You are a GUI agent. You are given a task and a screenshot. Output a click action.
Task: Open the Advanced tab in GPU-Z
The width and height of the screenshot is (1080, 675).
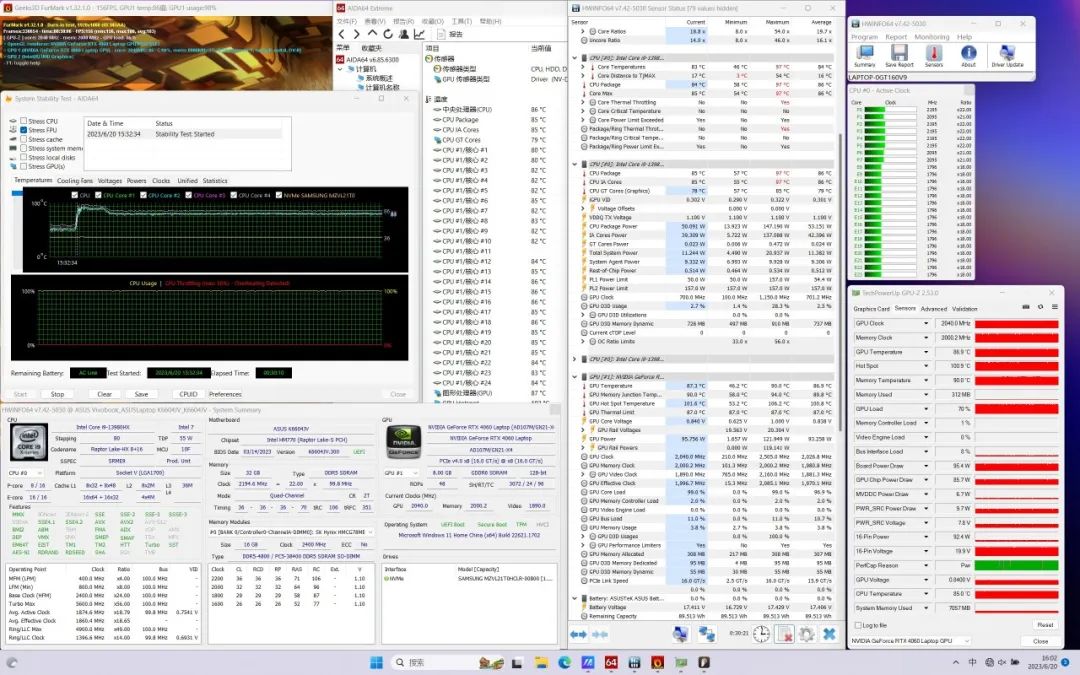(x=933, y=309)
